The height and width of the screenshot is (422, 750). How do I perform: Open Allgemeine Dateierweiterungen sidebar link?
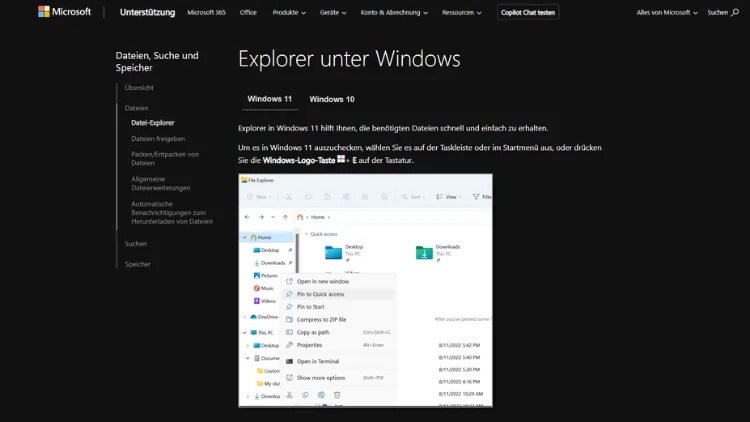pos(161,183)
